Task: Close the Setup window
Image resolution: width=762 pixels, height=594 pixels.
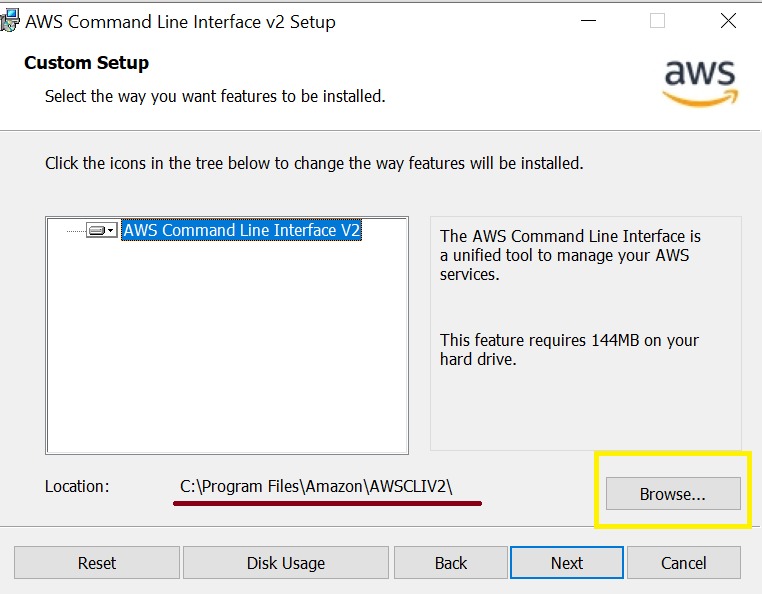Action: tap(728, 21)
